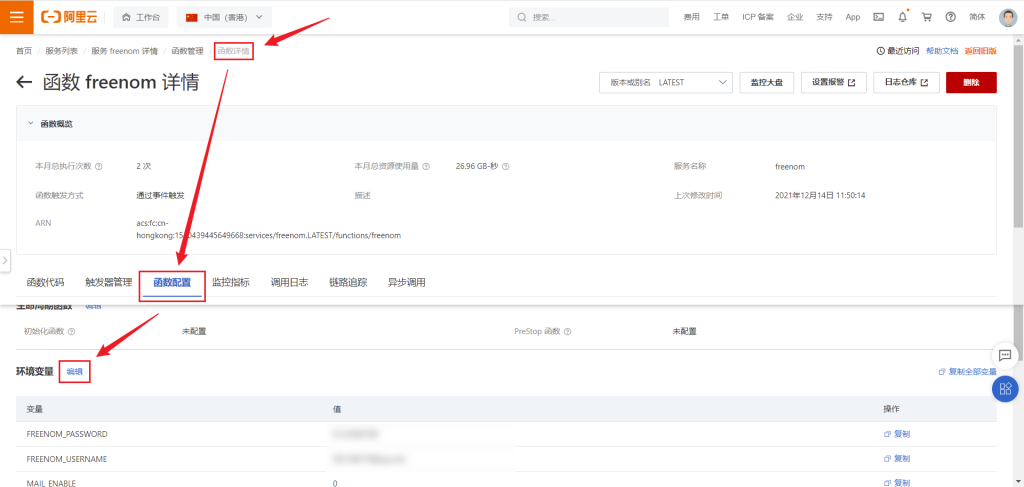
Task: Switch to the 异步调用 tab
Action: pos(407,283)
